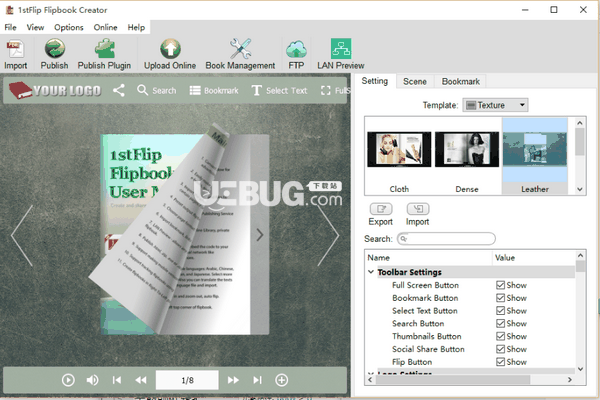600x400 pixels.
Task: Open the Options menu
Action: [x=69, y=28]
